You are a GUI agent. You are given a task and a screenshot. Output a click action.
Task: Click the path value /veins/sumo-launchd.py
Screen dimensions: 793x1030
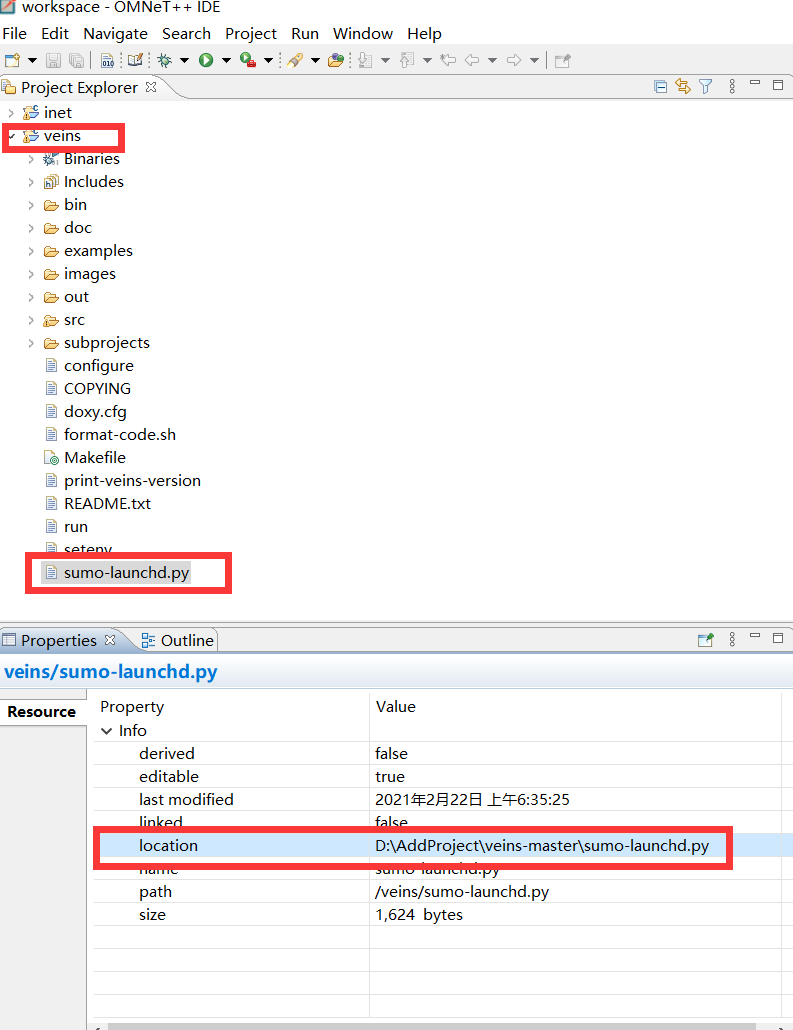click(x=462, y=891)
